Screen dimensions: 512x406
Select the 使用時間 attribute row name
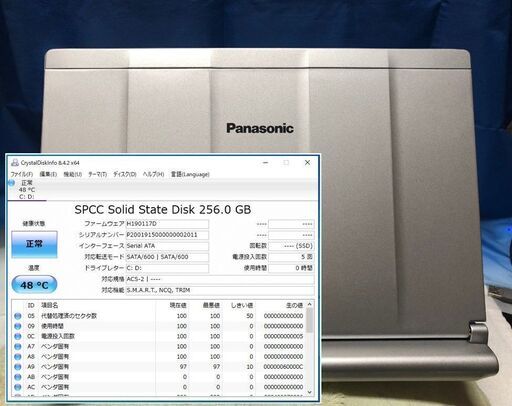pyautogui.click(x=52, y=326)
